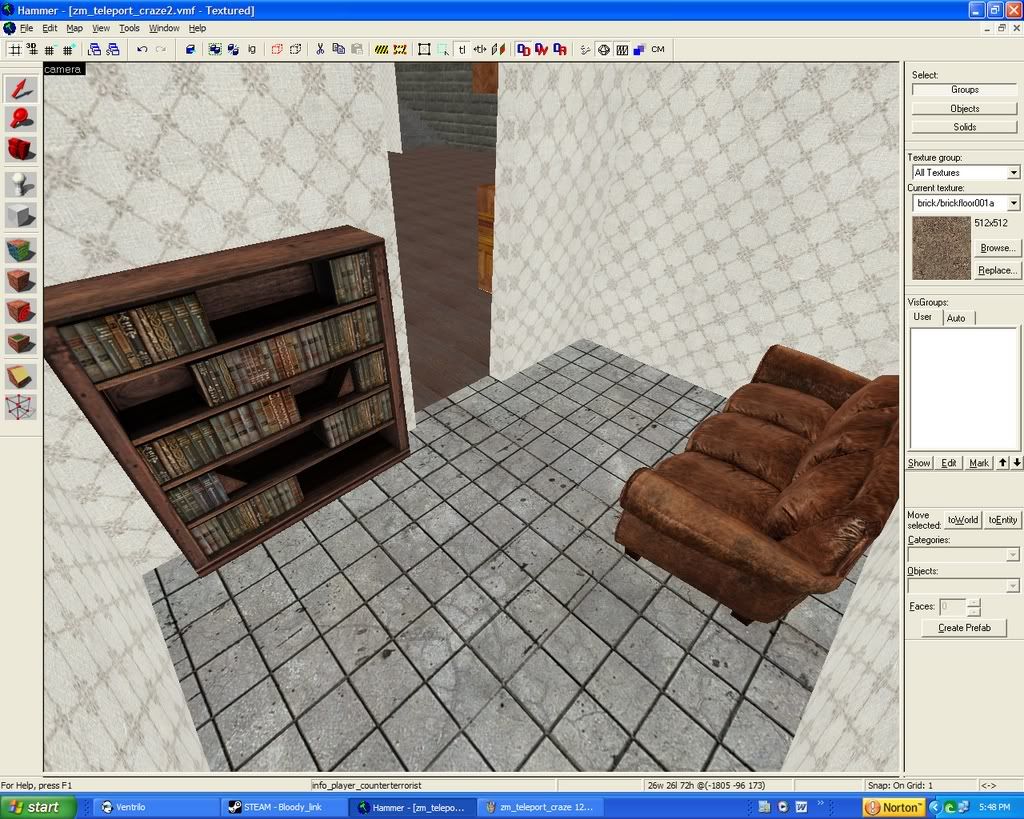Select the Magnify tool
This screenshot has width=1024, height=819.
(x=21, y=119)
